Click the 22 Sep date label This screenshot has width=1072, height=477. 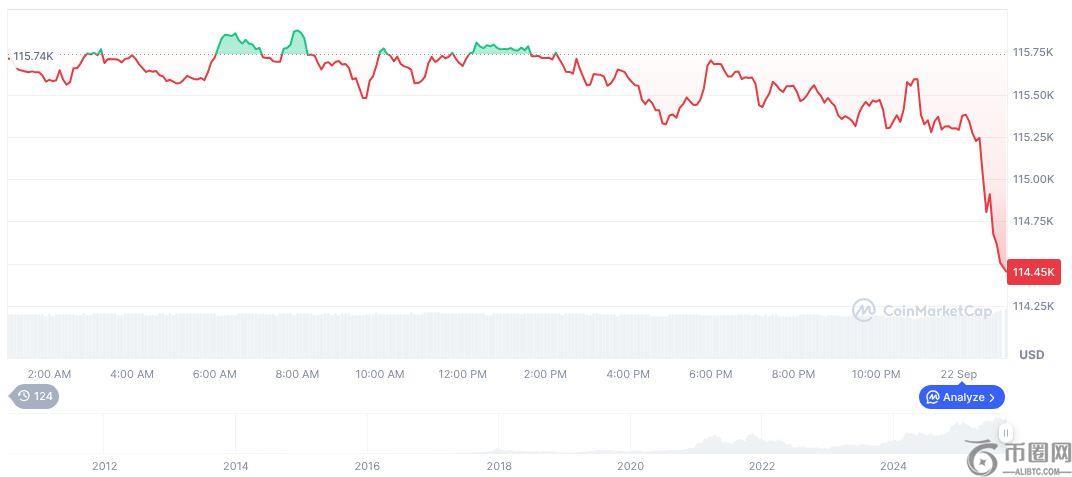(x=959, y=374)
